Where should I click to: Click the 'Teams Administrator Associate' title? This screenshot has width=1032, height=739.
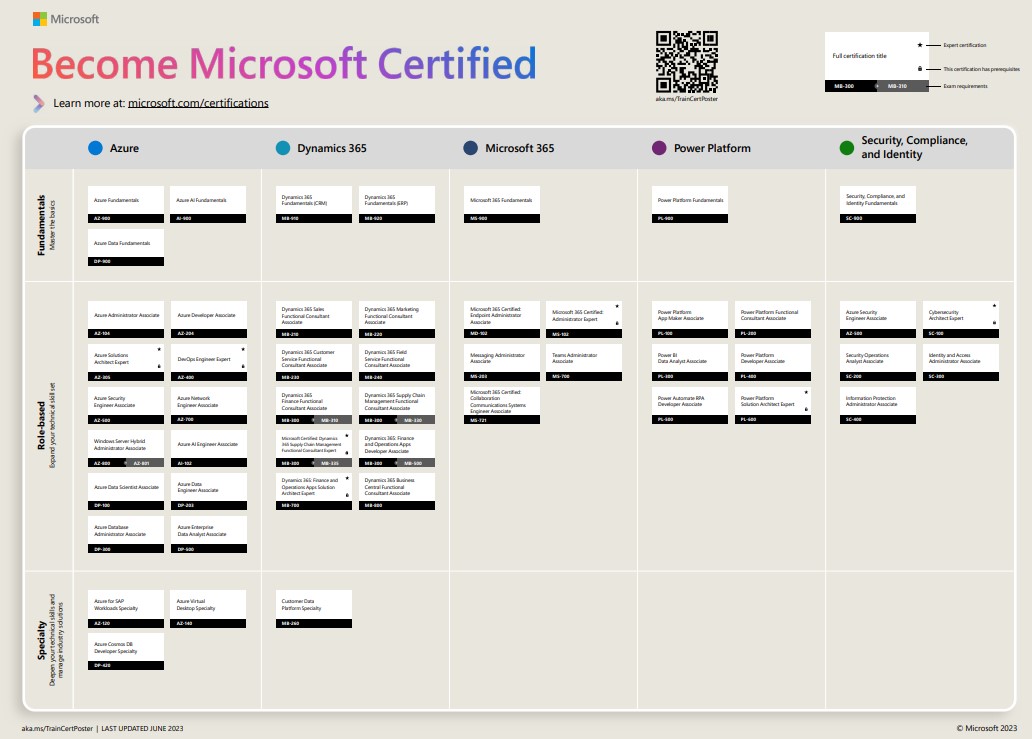(575, 358)
